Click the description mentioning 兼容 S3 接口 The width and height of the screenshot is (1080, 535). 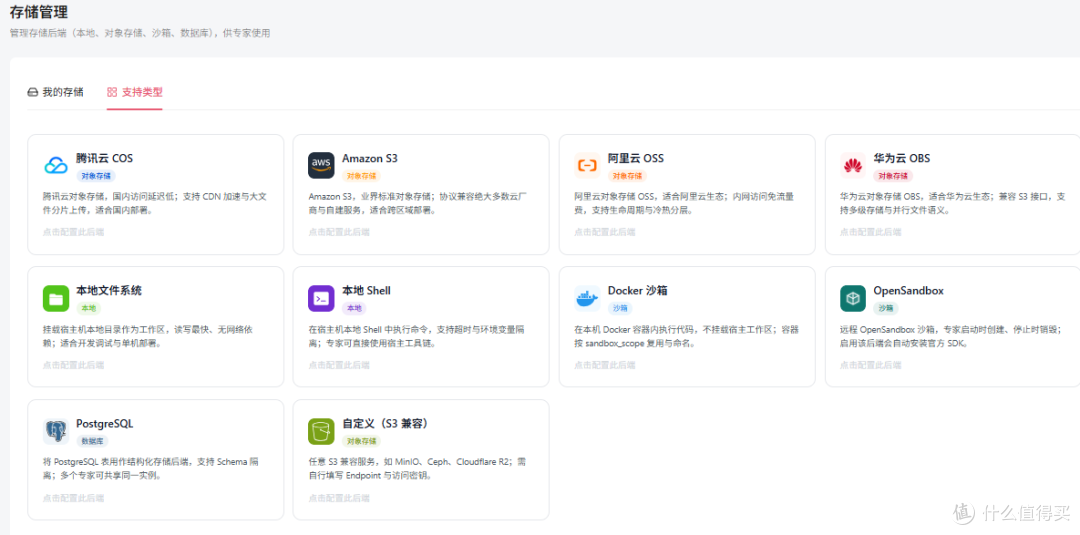click(x=953, y=203)
